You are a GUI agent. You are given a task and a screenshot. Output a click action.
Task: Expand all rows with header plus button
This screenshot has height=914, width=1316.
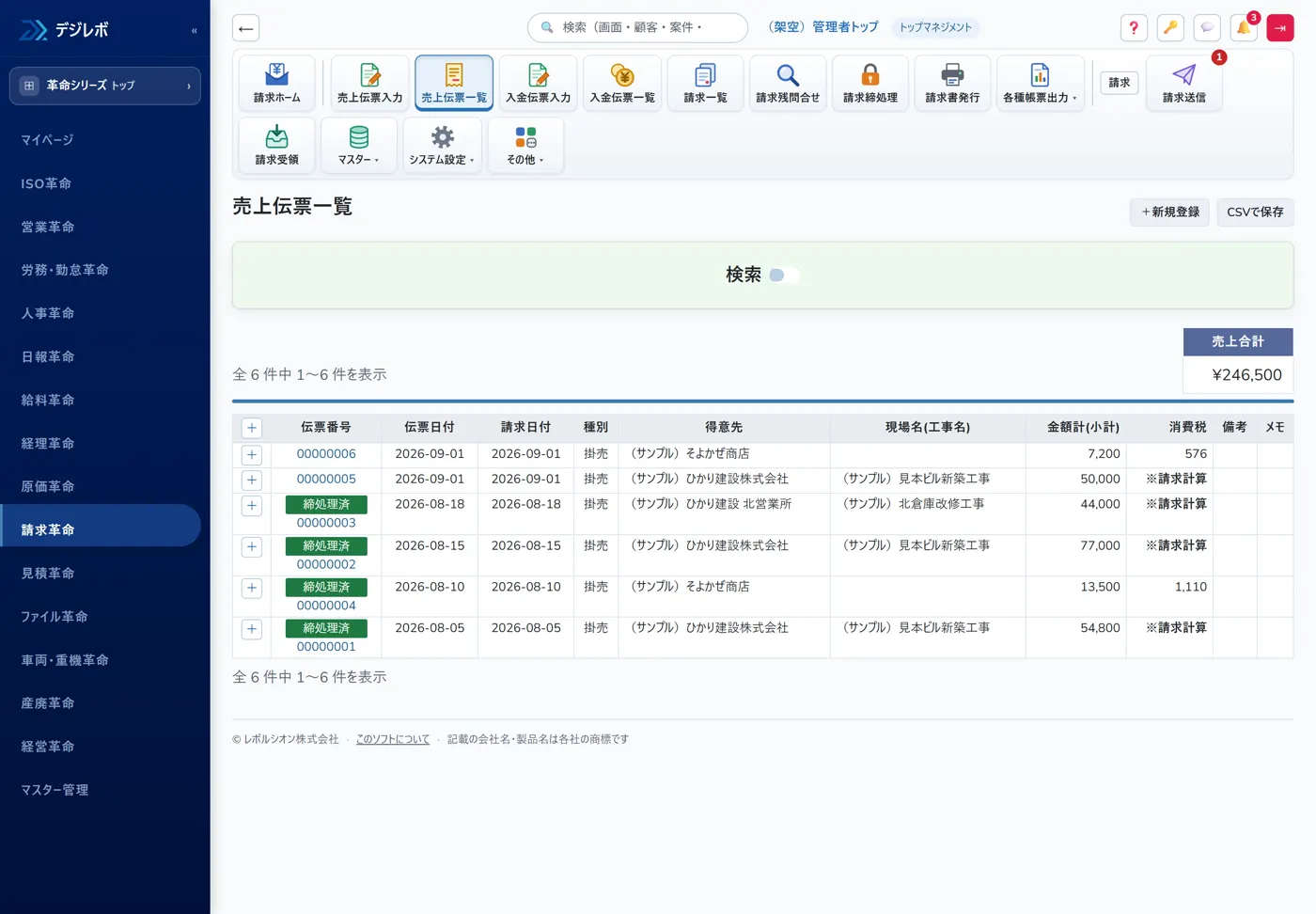252,428
